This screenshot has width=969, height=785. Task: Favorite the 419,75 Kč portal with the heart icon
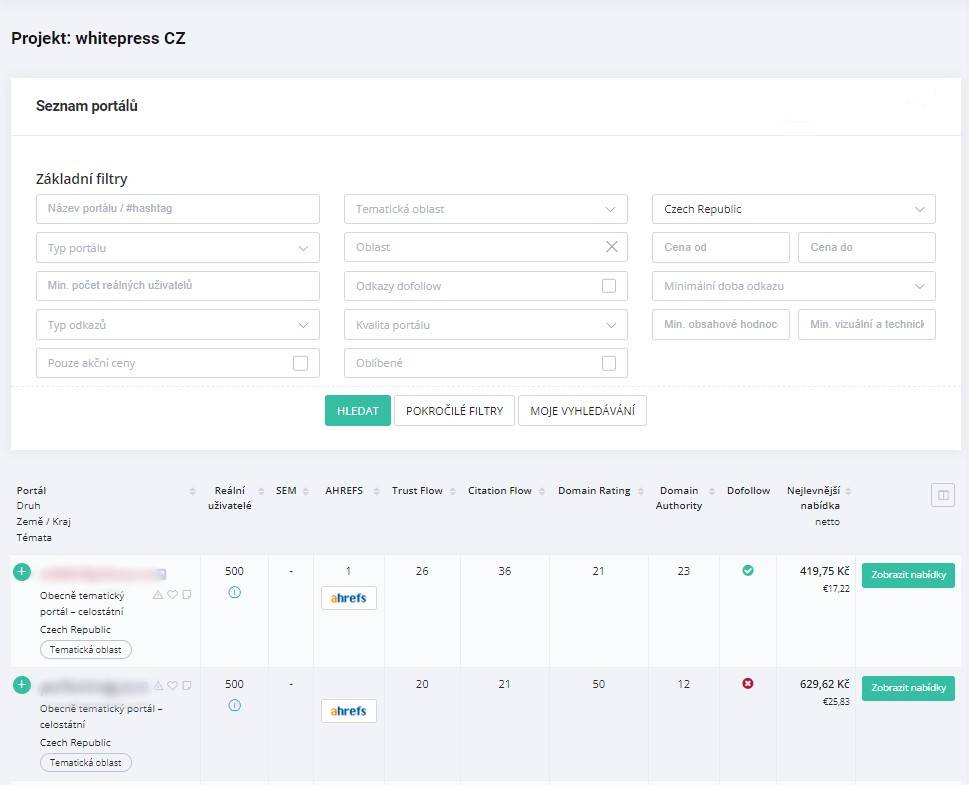pos(172,595)
